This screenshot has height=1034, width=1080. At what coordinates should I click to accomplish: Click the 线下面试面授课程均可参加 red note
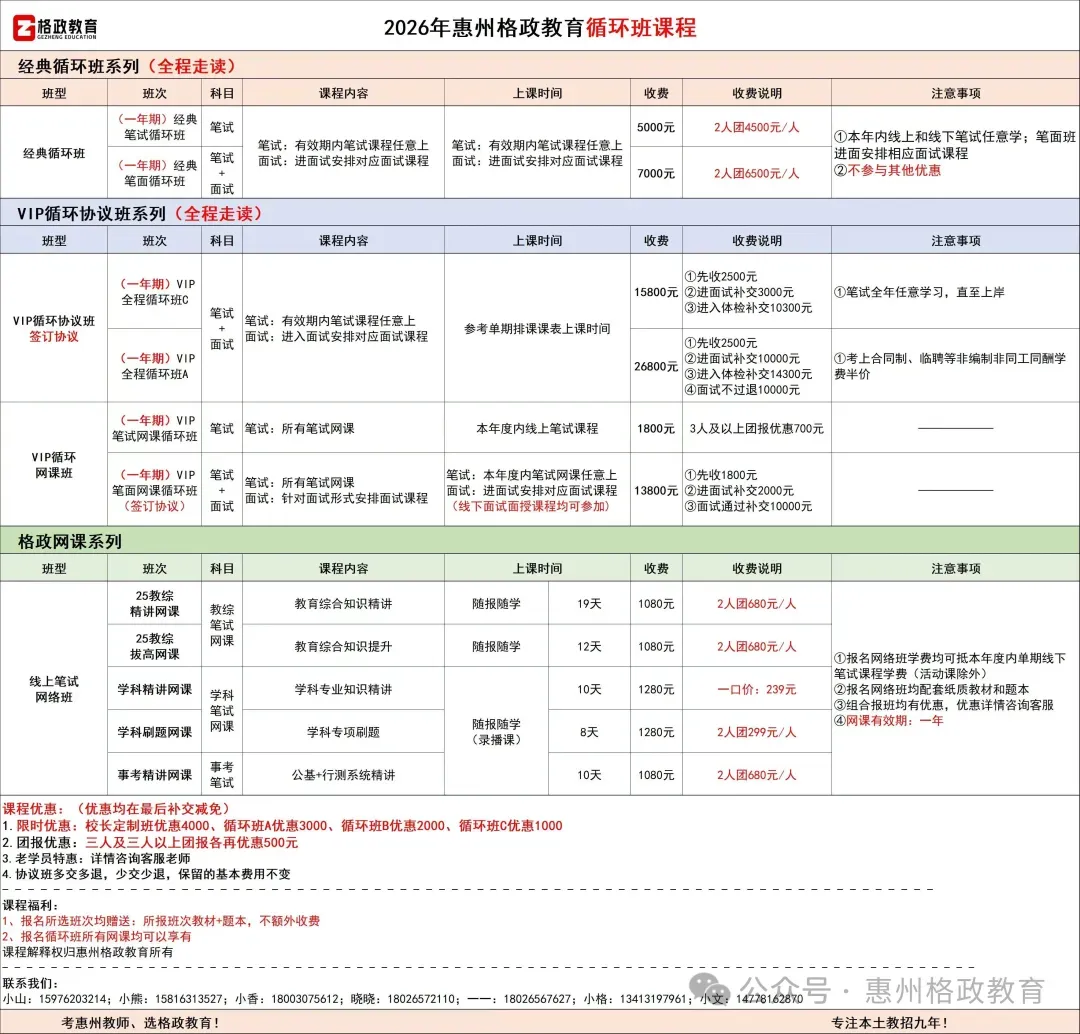(x=530, y=506)
